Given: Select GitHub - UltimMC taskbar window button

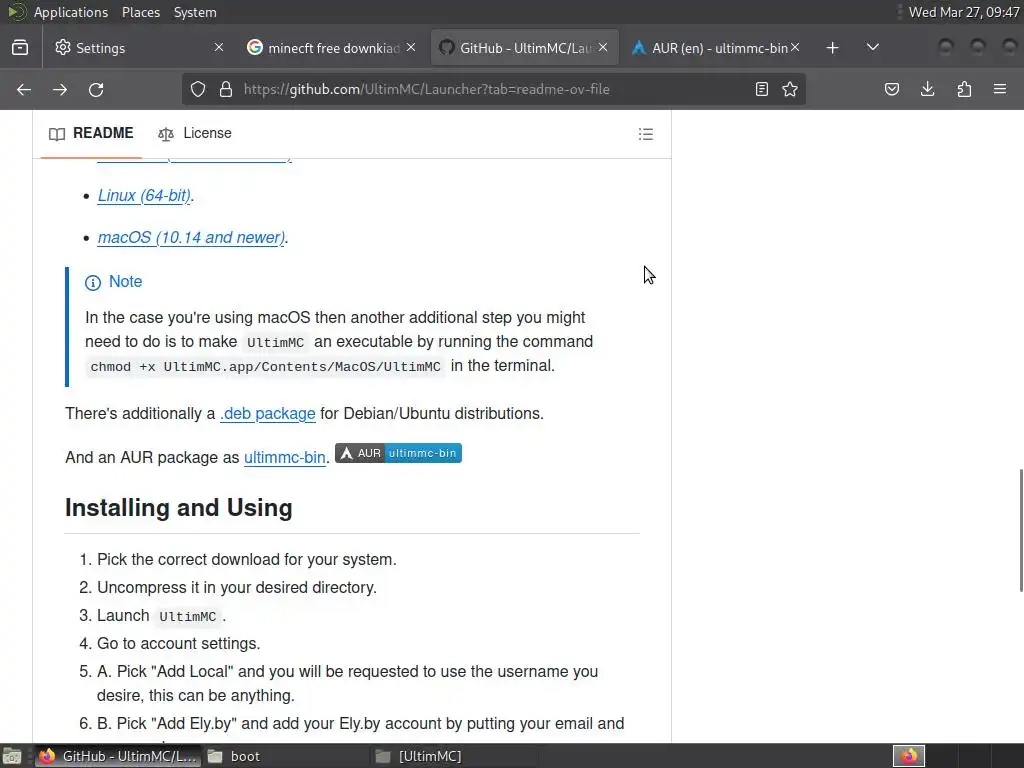Looking at the screenshot, I should (118, 756).
